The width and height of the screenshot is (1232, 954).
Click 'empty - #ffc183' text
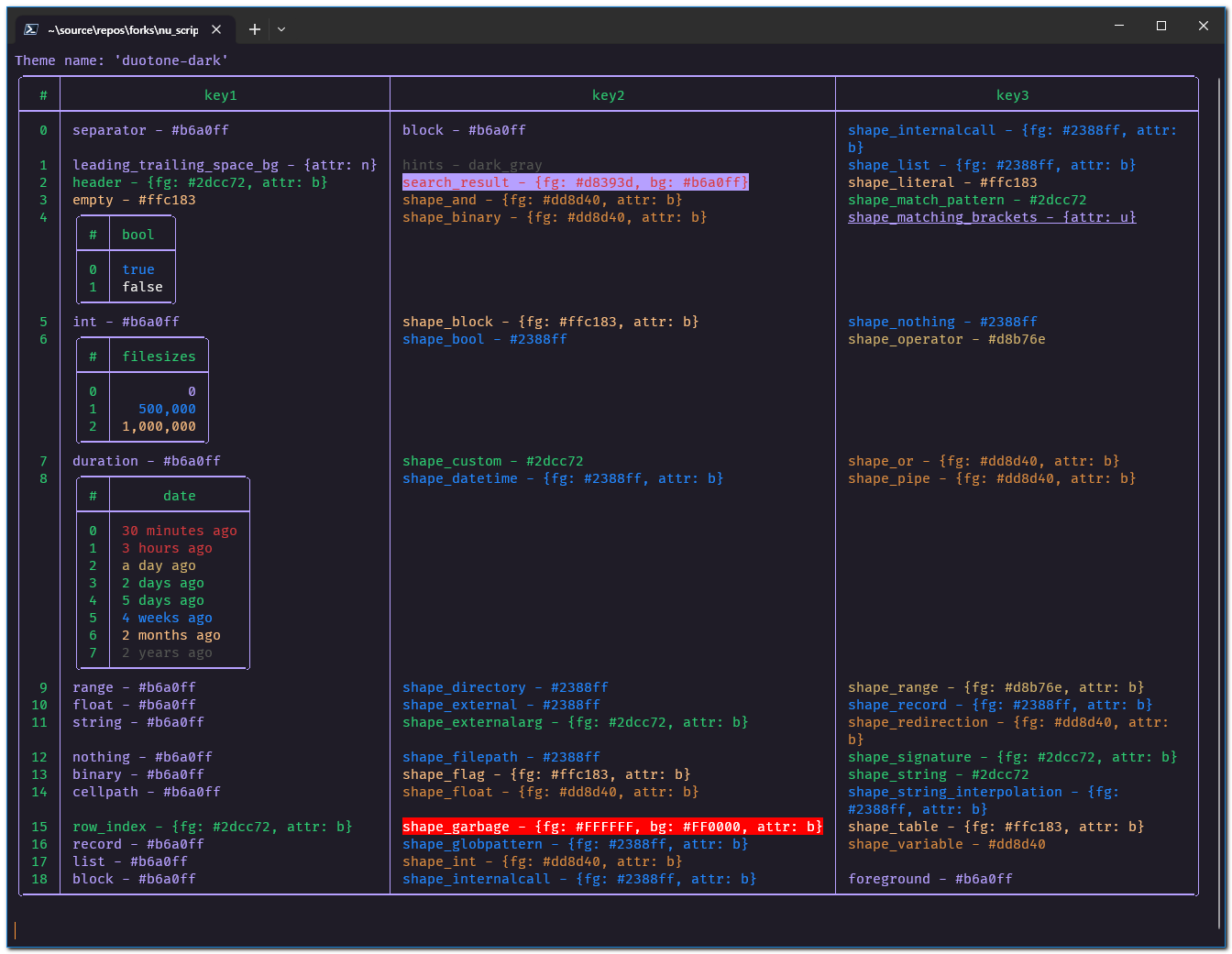click(135, 200)
